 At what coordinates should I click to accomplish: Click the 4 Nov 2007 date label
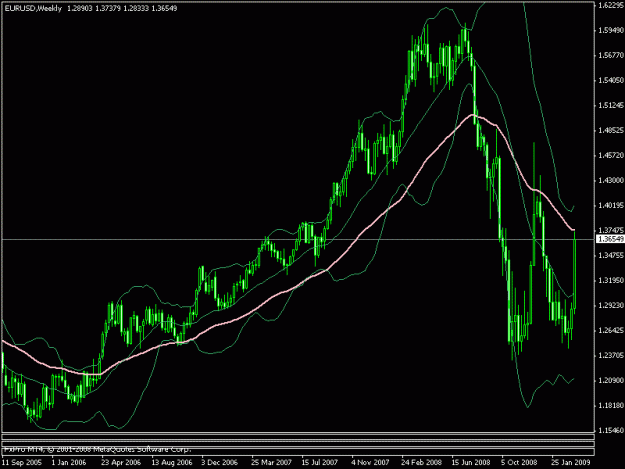tap(370, 463)
